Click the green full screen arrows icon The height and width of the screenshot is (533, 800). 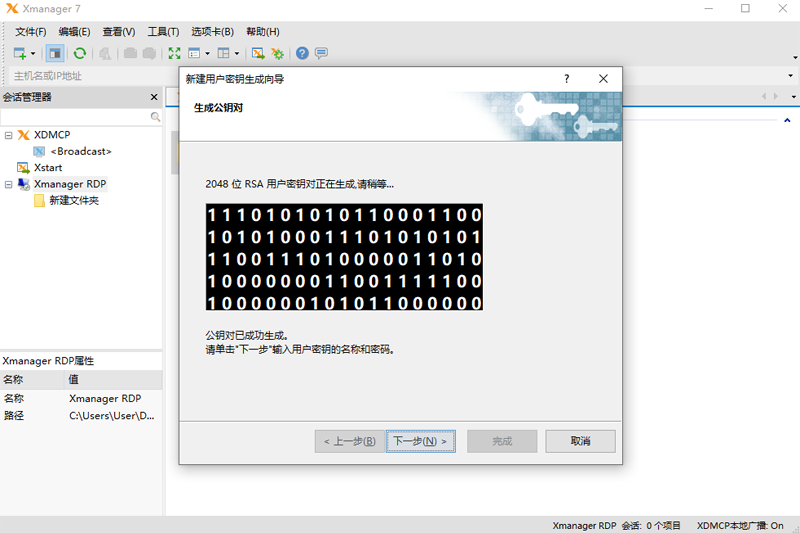(x=174, y=53)
